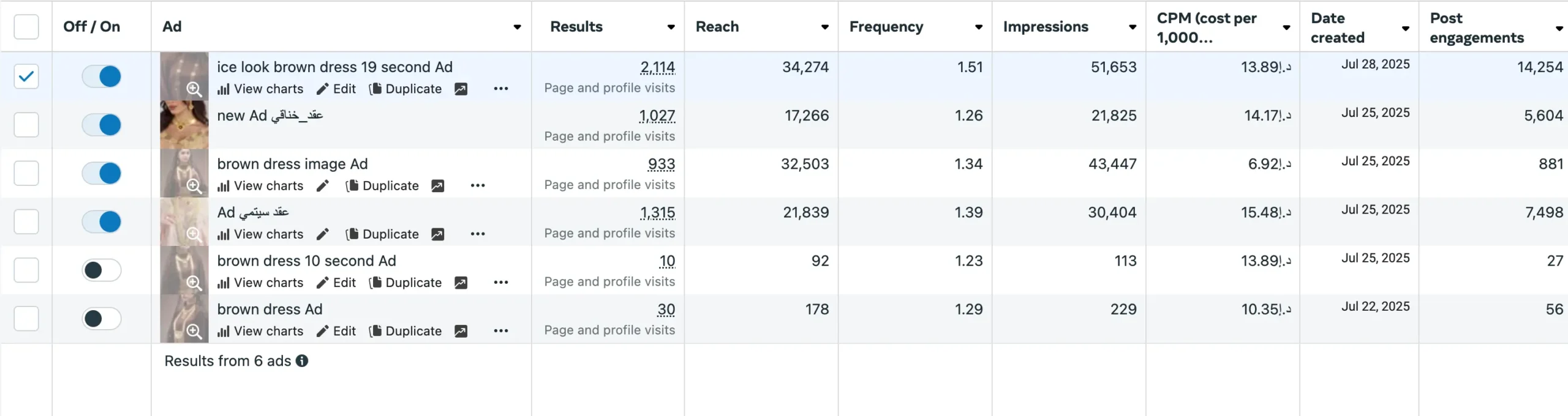The height and width of the screenshot is (416, 1568).
Task: Click pencil edit icon for brown dress image Ad
Action: [x=323, y=186]
